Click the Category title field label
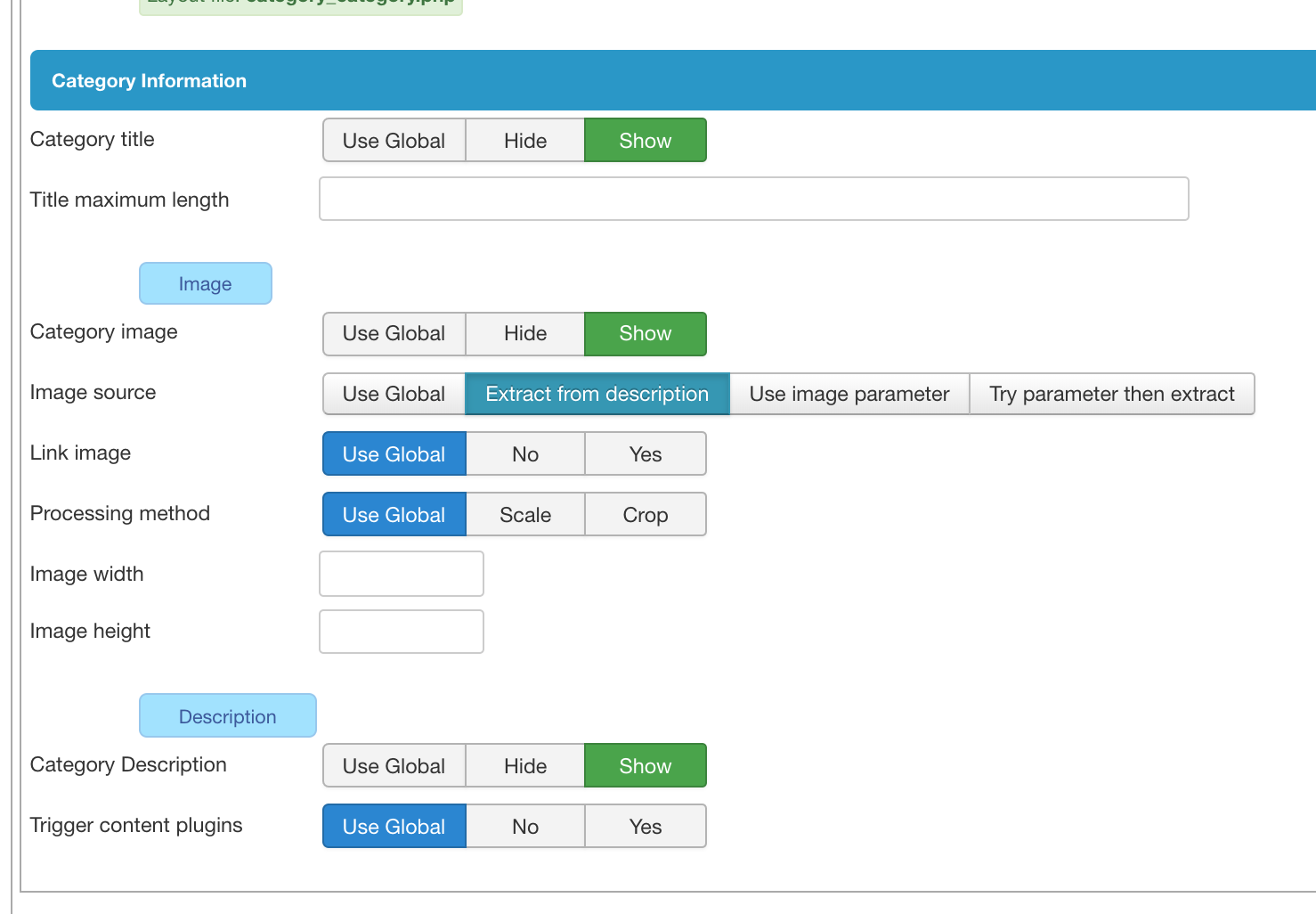This screenshot has height=914, width=1316. pyautogui.click(x=93, y=140)
